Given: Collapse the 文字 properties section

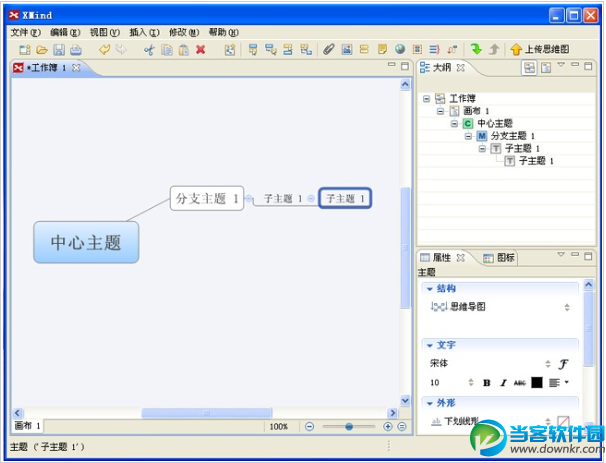Looking at the screenshot, I should (430, 346).
